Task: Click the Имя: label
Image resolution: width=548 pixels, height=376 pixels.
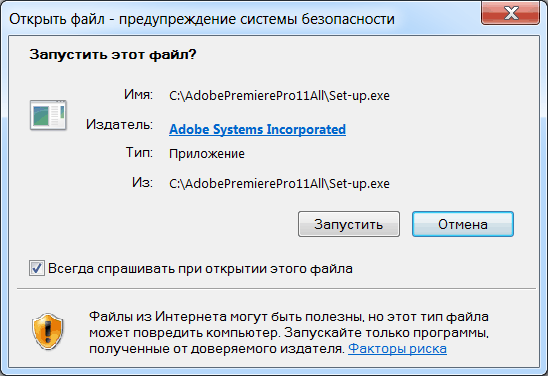Action: [x=138, y=94]
